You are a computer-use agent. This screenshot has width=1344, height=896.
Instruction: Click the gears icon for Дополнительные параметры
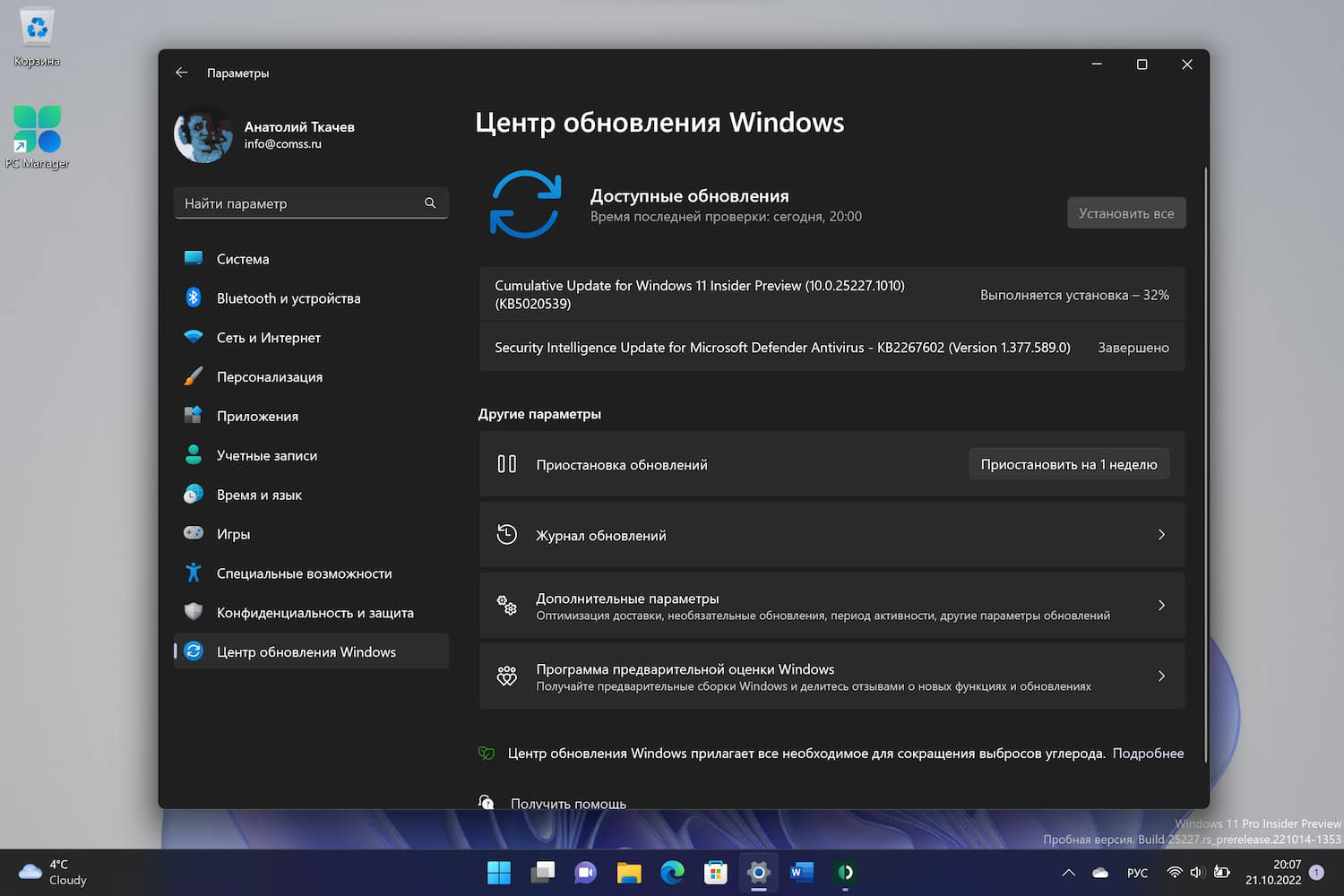tap(507, 606)
